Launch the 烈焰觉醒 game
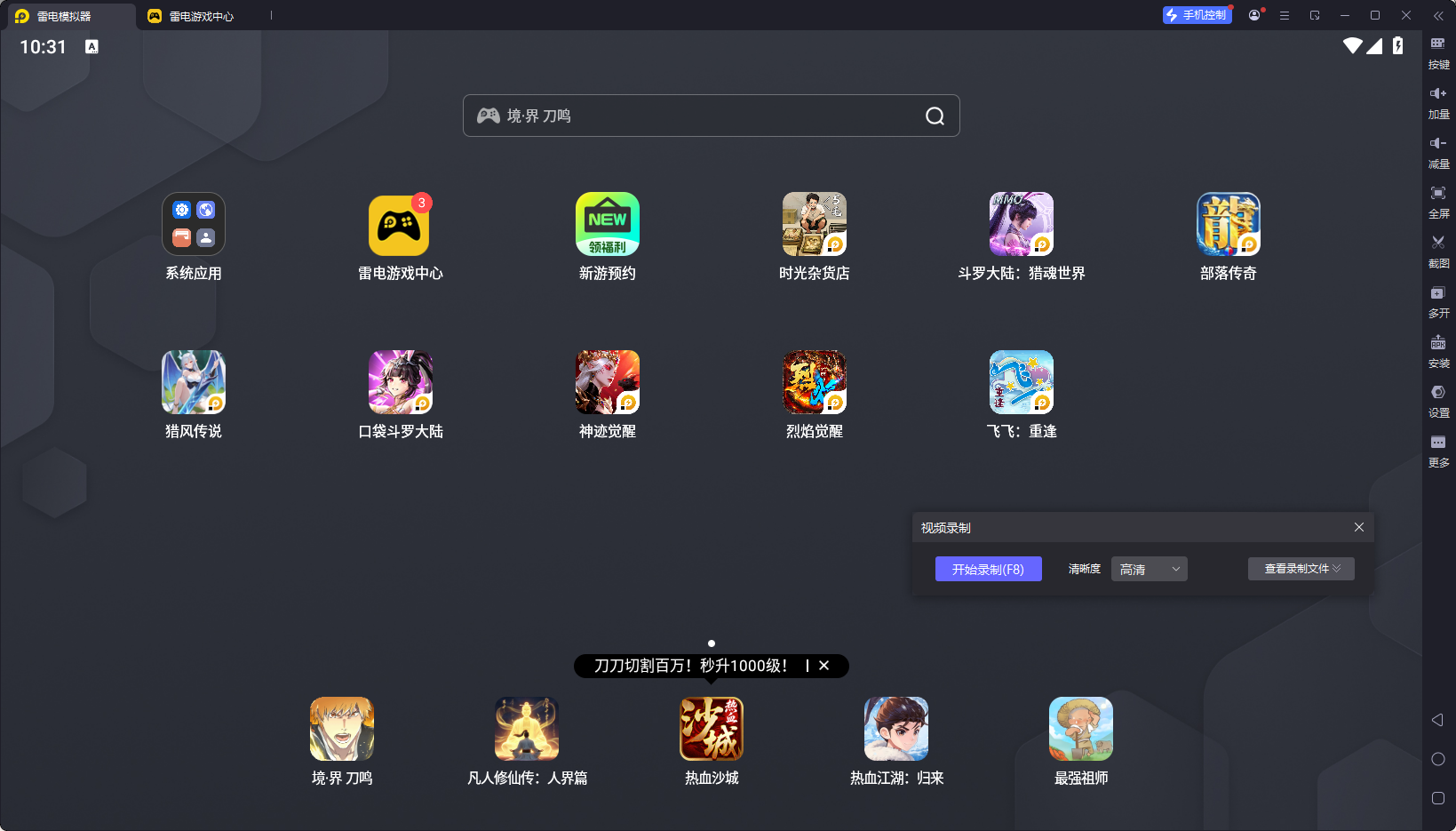The image size is (1456, 831). pyautogui.click(x=815, y=382)
